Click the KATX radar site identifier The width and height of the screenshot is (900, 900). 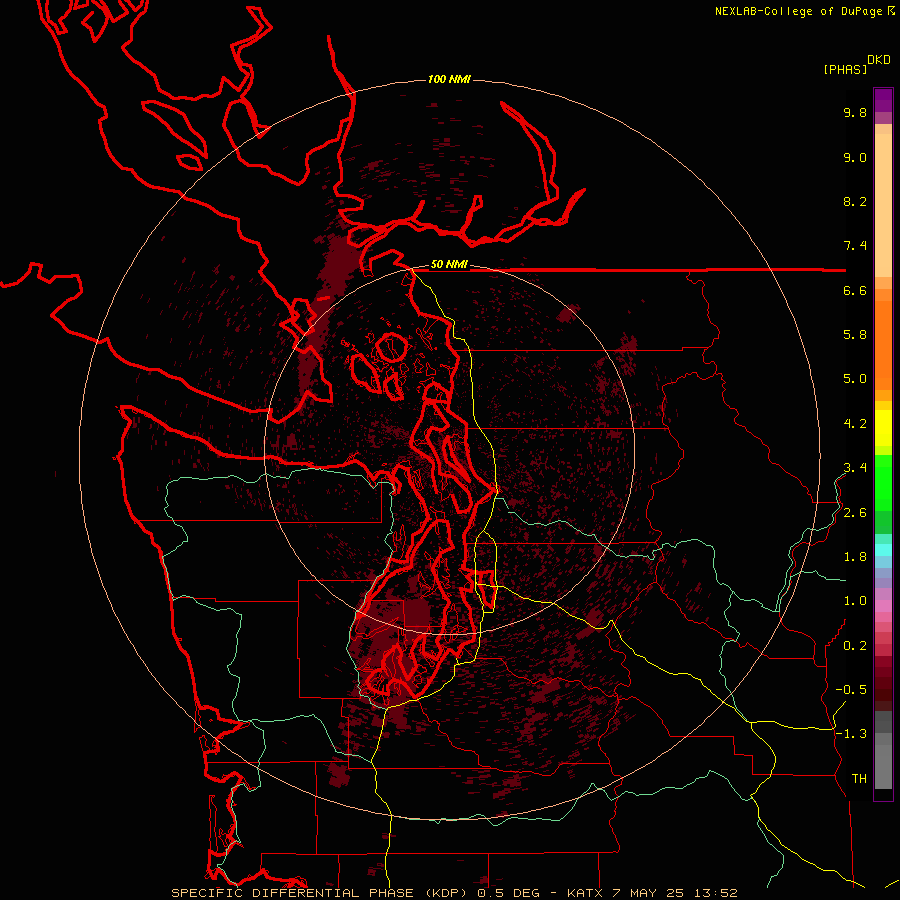[584, 893]
